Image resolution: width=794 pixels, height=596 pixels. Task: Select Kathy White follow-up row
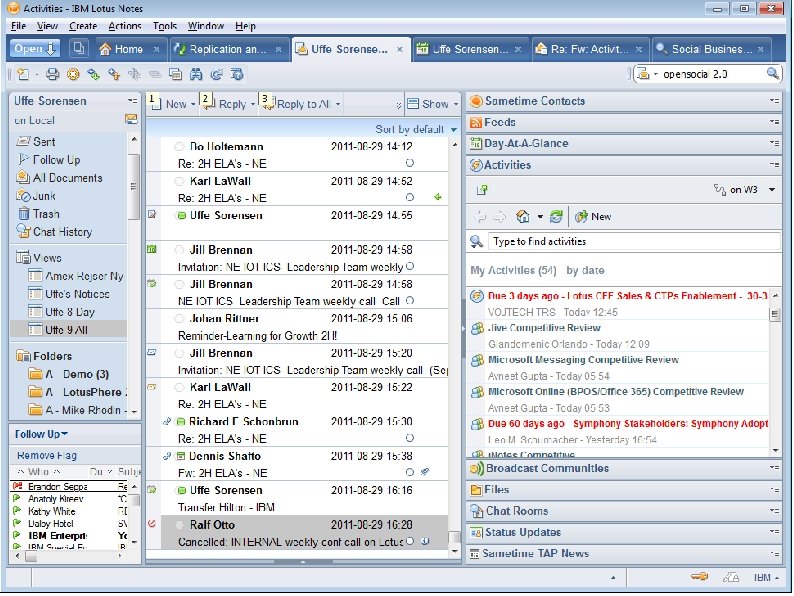tap(51, 511)
